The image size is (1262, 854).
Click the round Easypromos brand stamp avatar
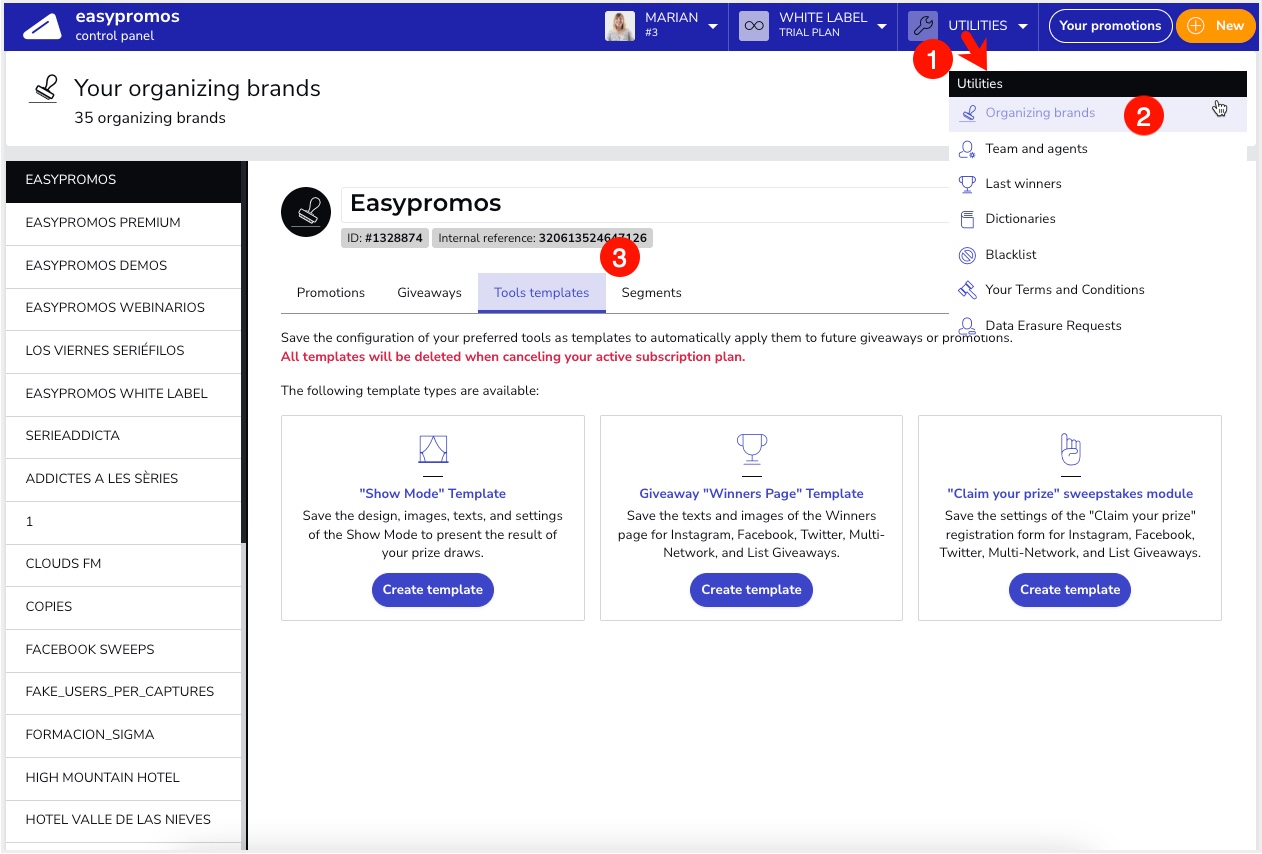[x=306, y=212]
